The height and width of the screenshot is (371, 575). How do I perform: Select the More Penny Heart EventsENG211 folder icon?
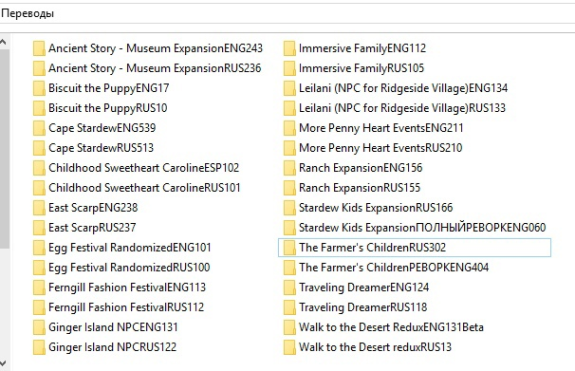click(x=289, y=128)
